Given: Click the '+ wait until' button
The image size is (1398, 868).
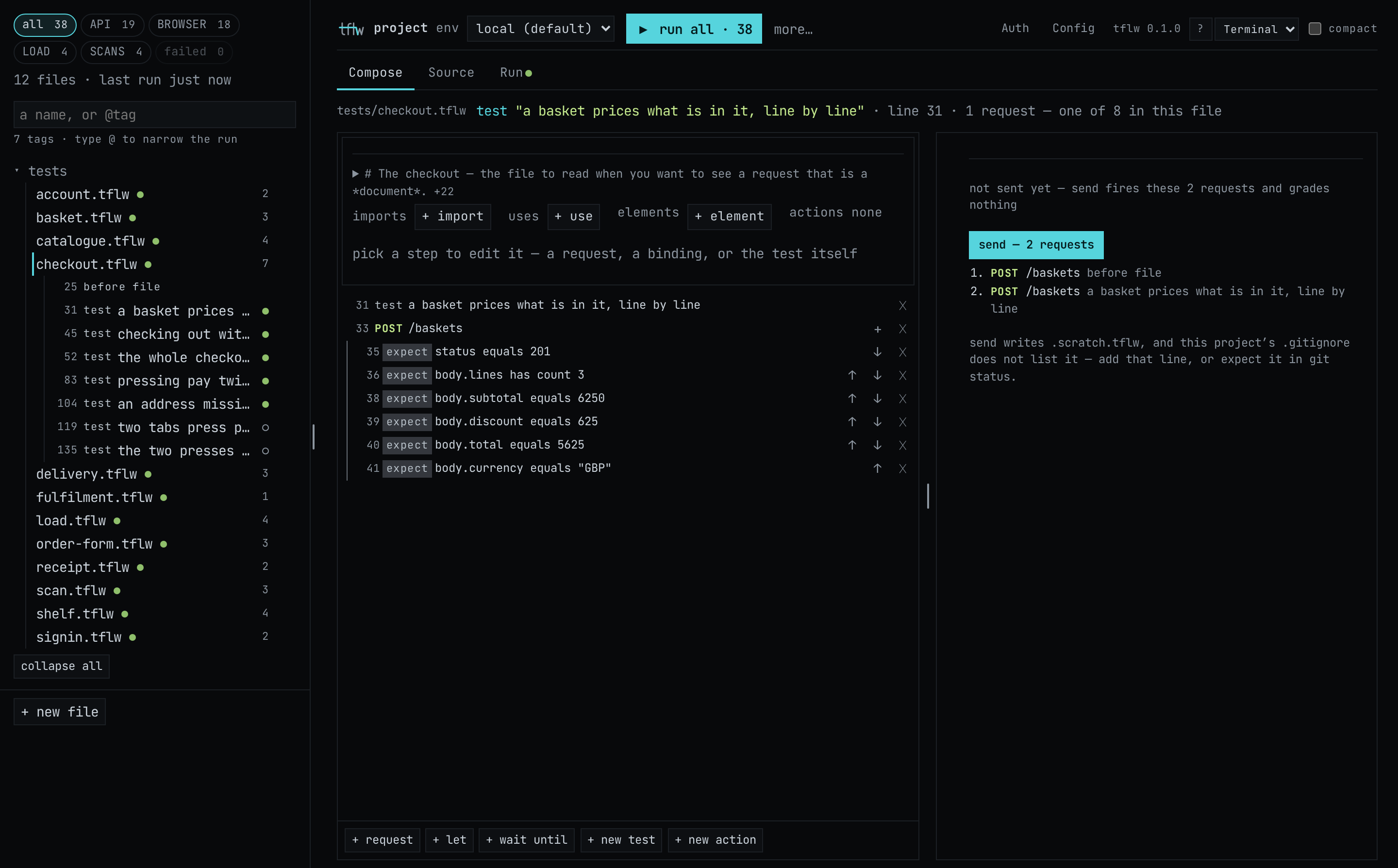Looking at the screenshot, I should click(526, 840).
